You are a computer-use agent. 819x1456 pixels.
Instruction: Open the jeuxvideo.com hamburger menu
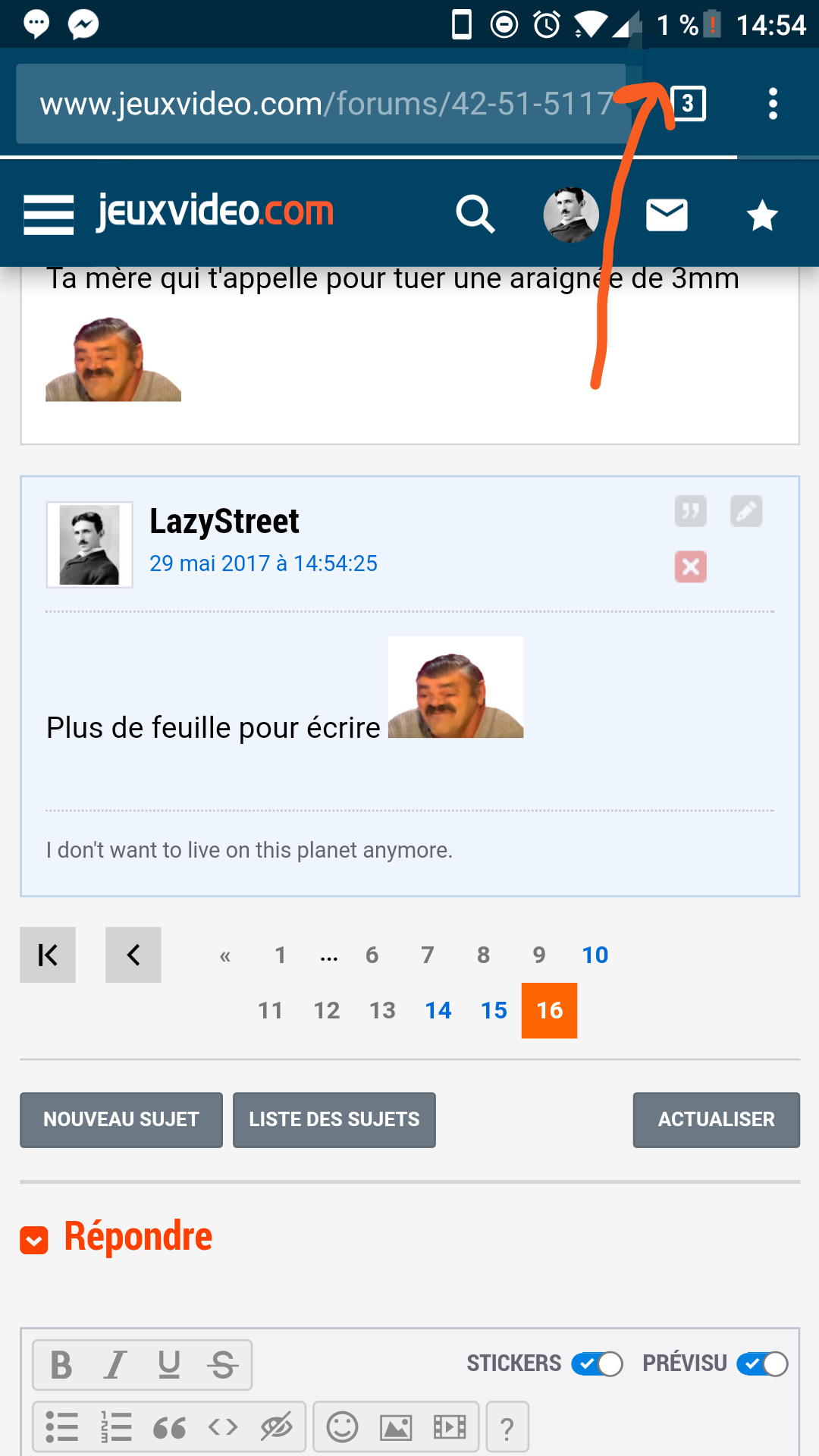49,214
